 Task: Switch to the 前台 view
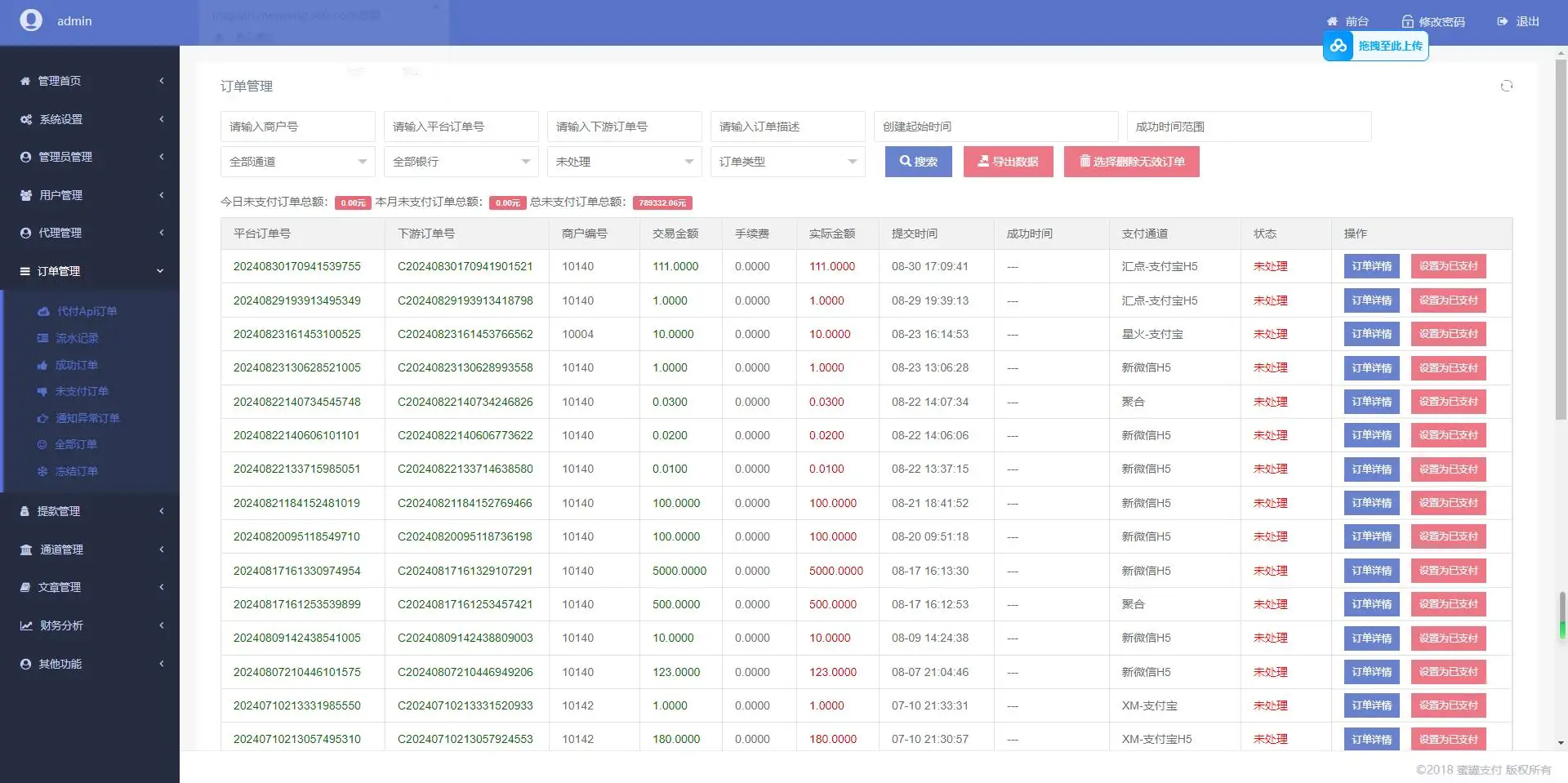tap(1348, 21)
